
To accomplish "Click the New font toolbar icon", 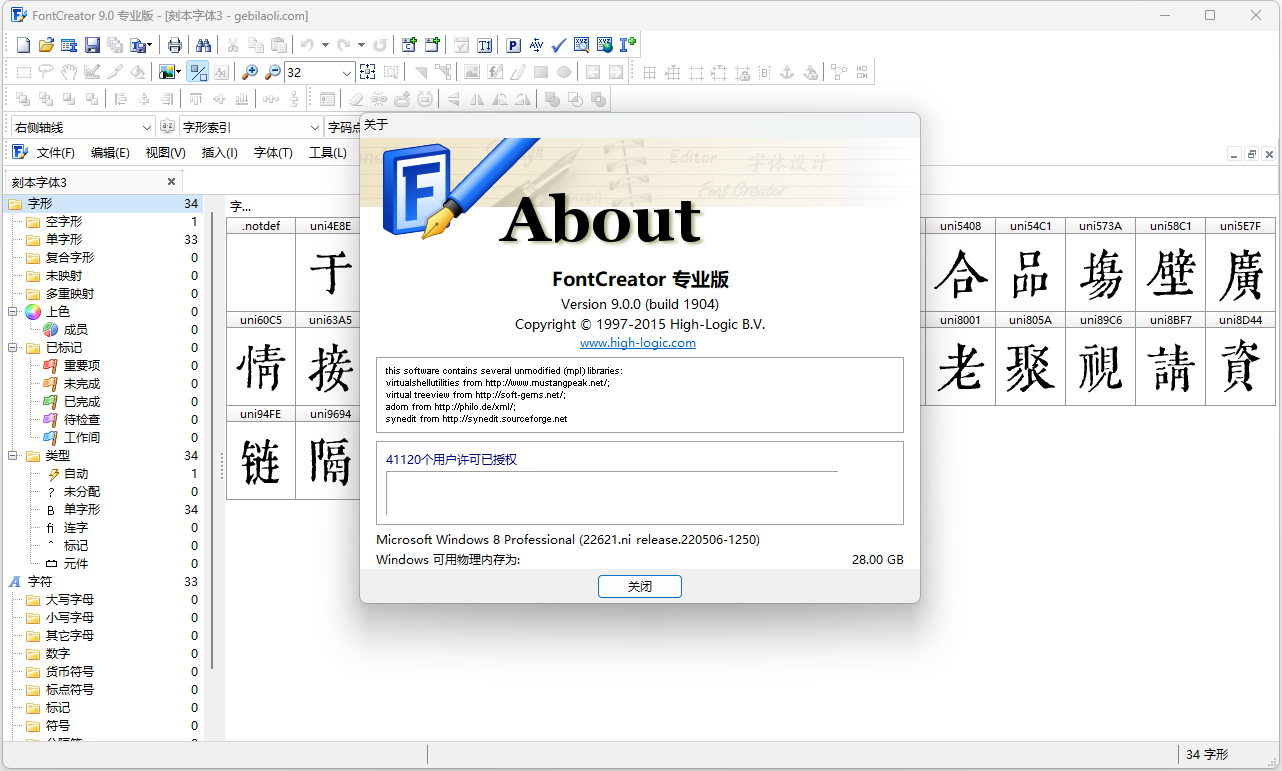I will pos(23,45).
